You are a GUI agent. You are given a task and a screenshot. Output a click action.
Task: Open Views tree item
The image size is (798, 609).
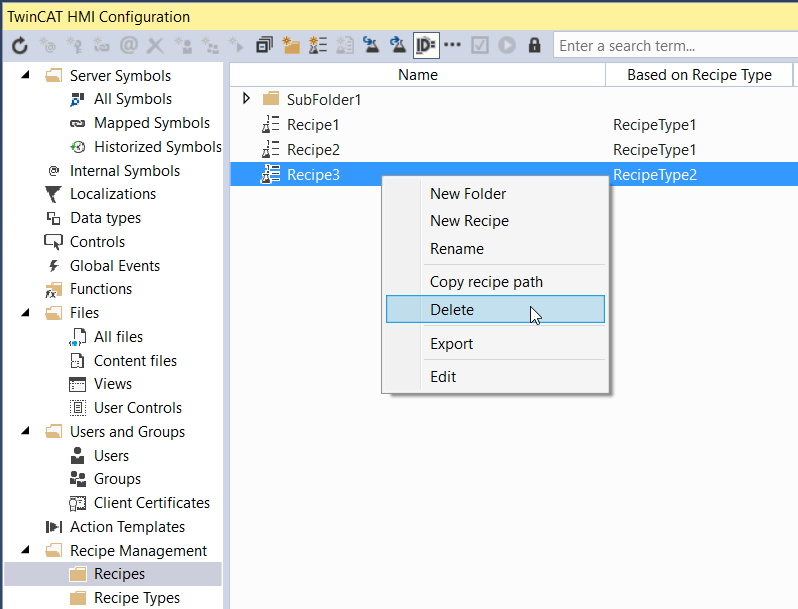coord(112,384)
